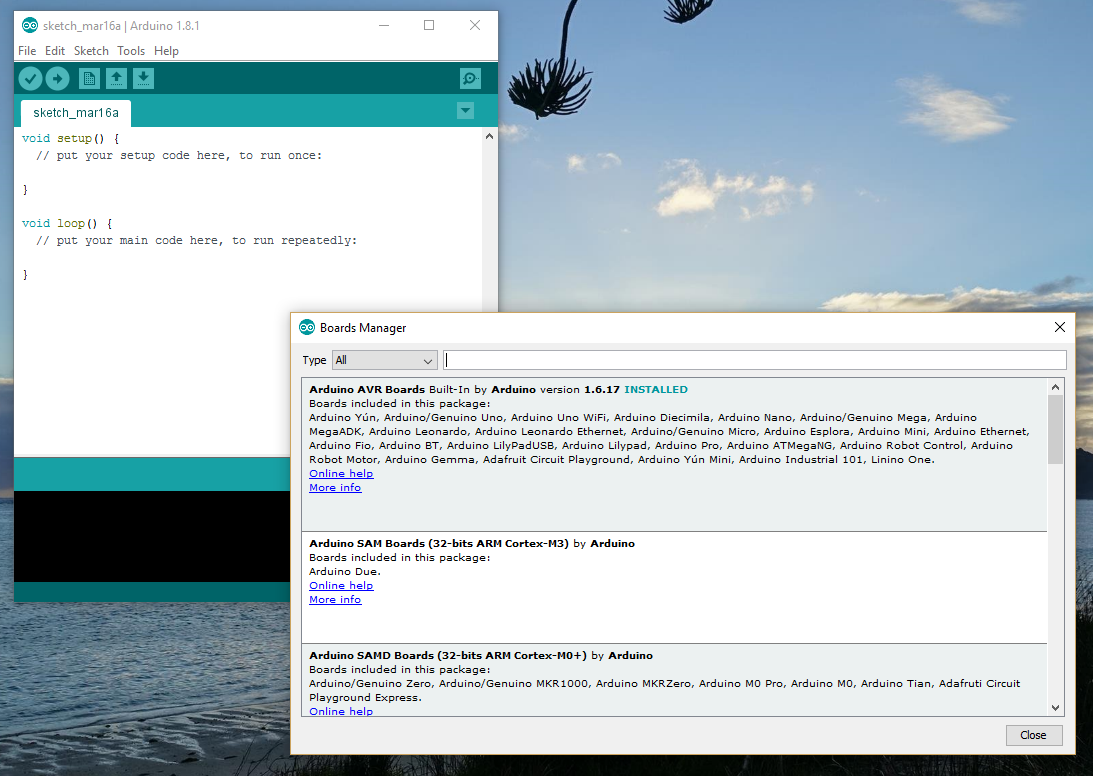This screenshot has width=1093, height=776.
Task: Click the Close button in Boards Manager
Action: coord(1034,735)
